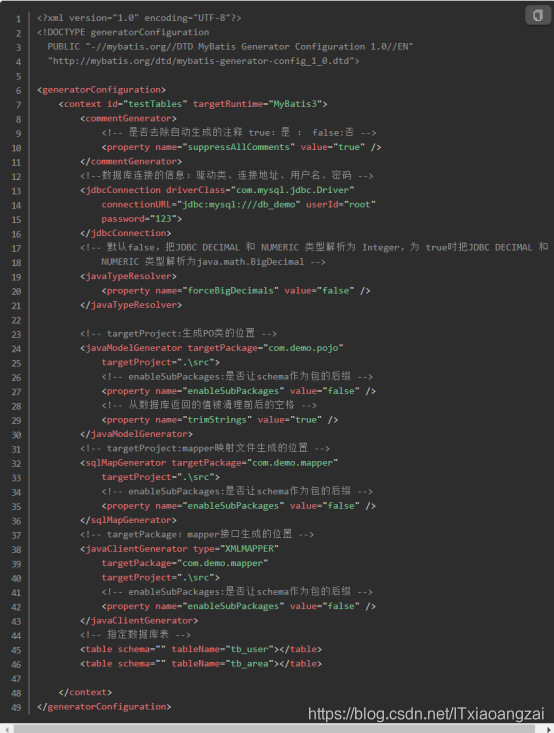Image resolution: width=554 pixels, height=733 pixels.
Task: Click the 'java.math.BigDecimal' comment text
Action: 250,262
